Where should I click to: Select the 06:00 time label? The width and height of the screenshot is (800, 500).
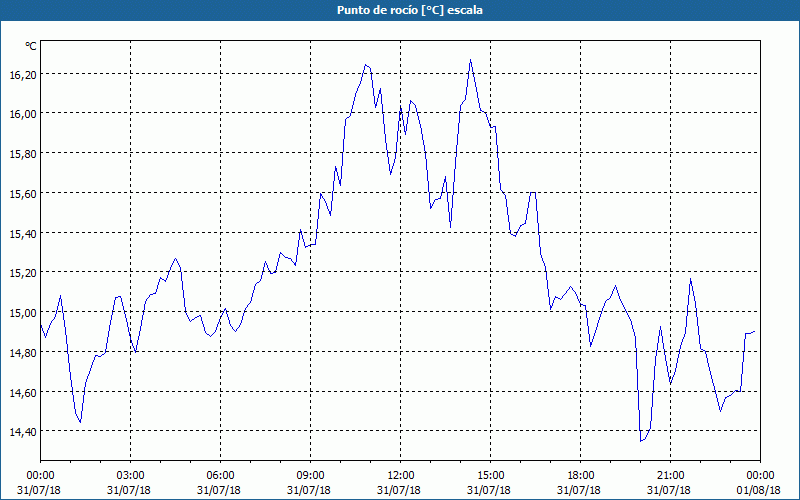tap(220, 476)
